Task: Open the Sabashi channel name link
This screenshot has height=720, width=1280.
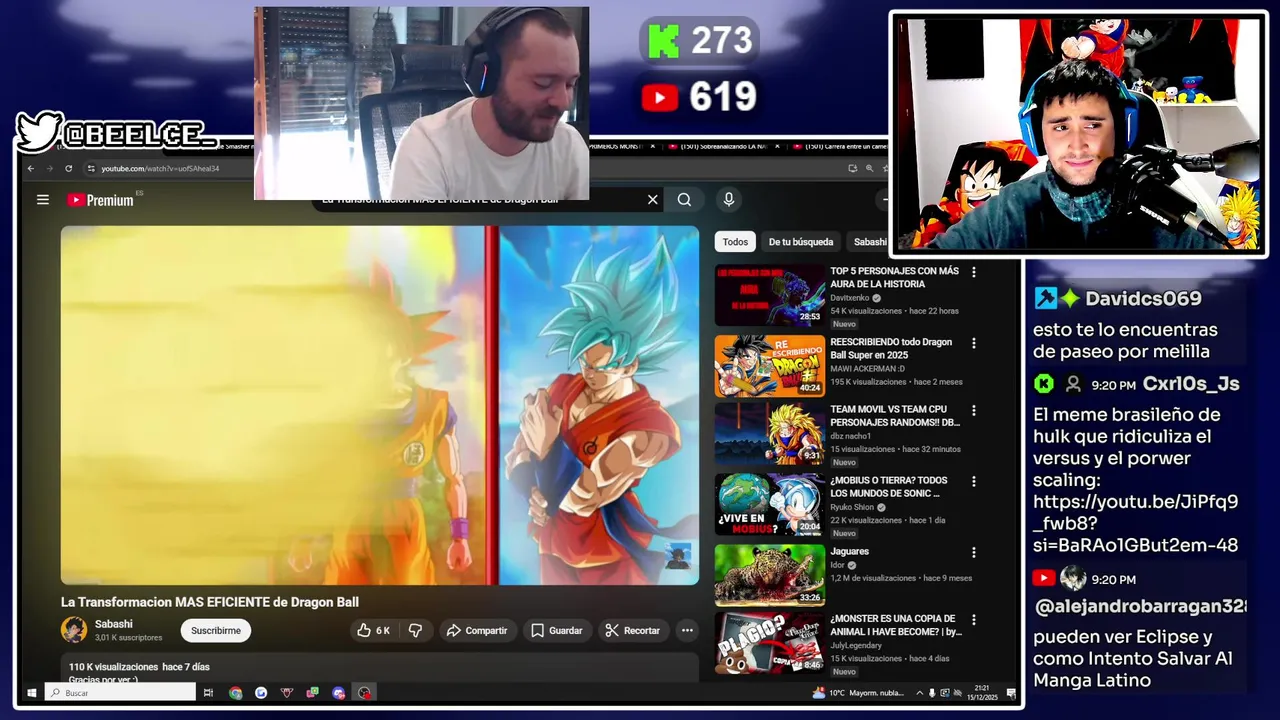Action: point(114,624)
